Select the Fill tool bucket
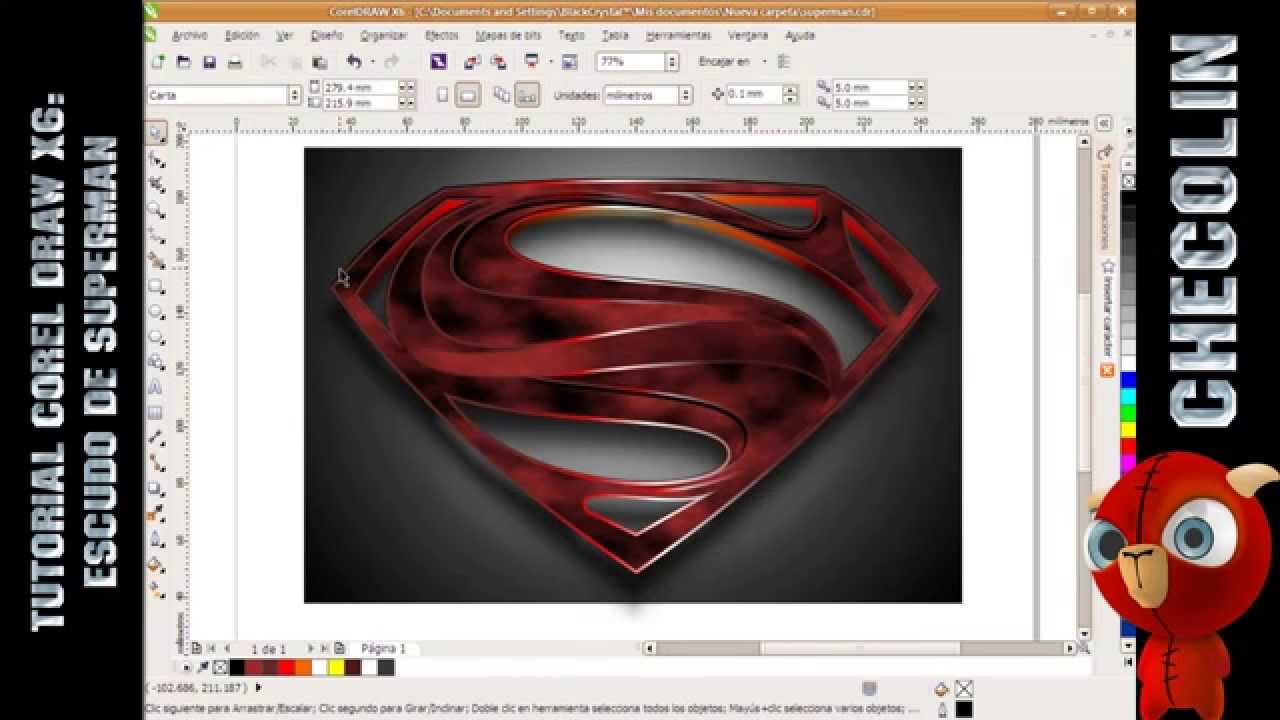Image resolution: width=1280 pixels, height=720 pixels. [157, 565]
